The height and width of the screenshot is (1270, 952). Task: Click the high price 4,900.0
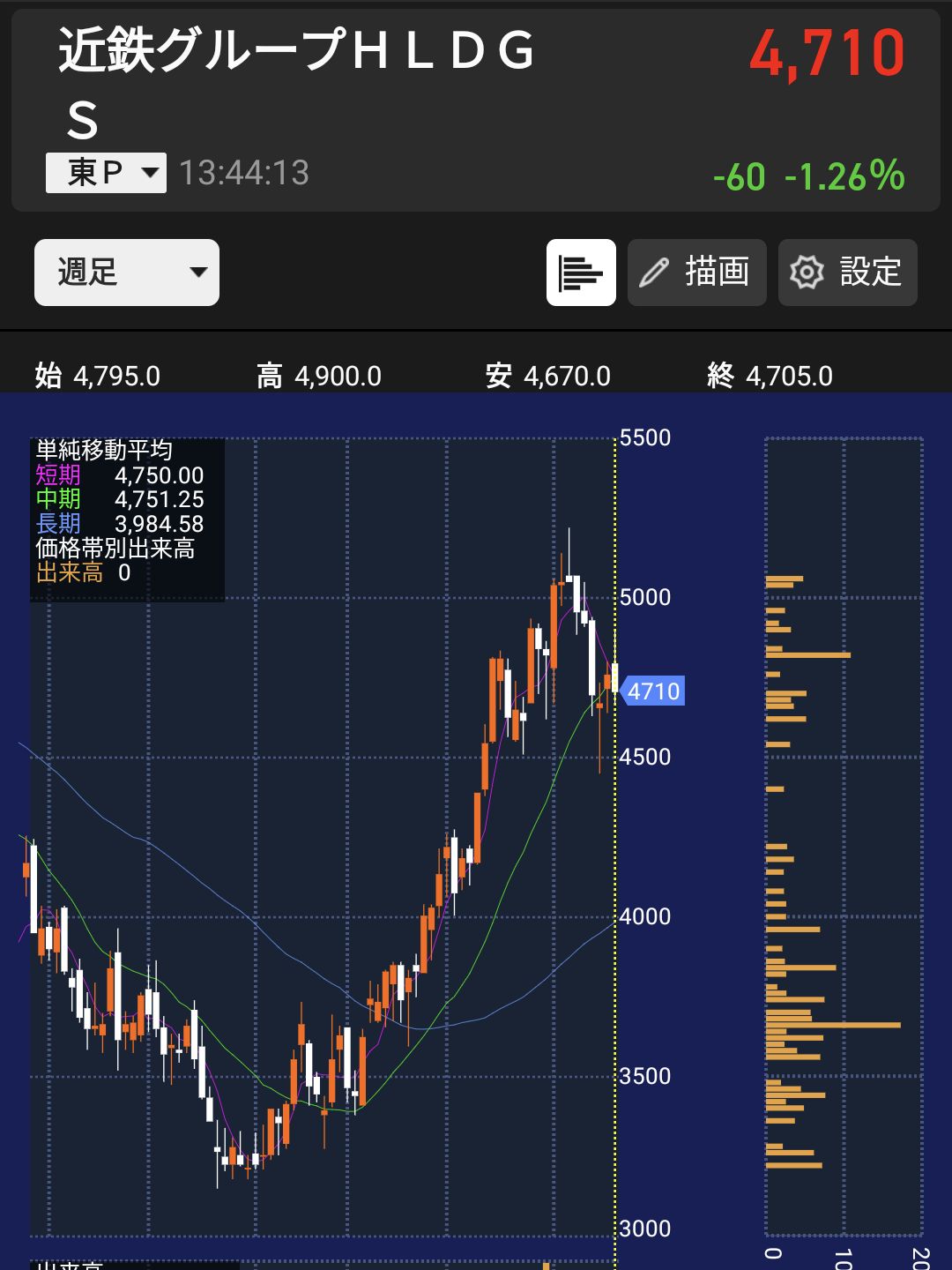338,377
